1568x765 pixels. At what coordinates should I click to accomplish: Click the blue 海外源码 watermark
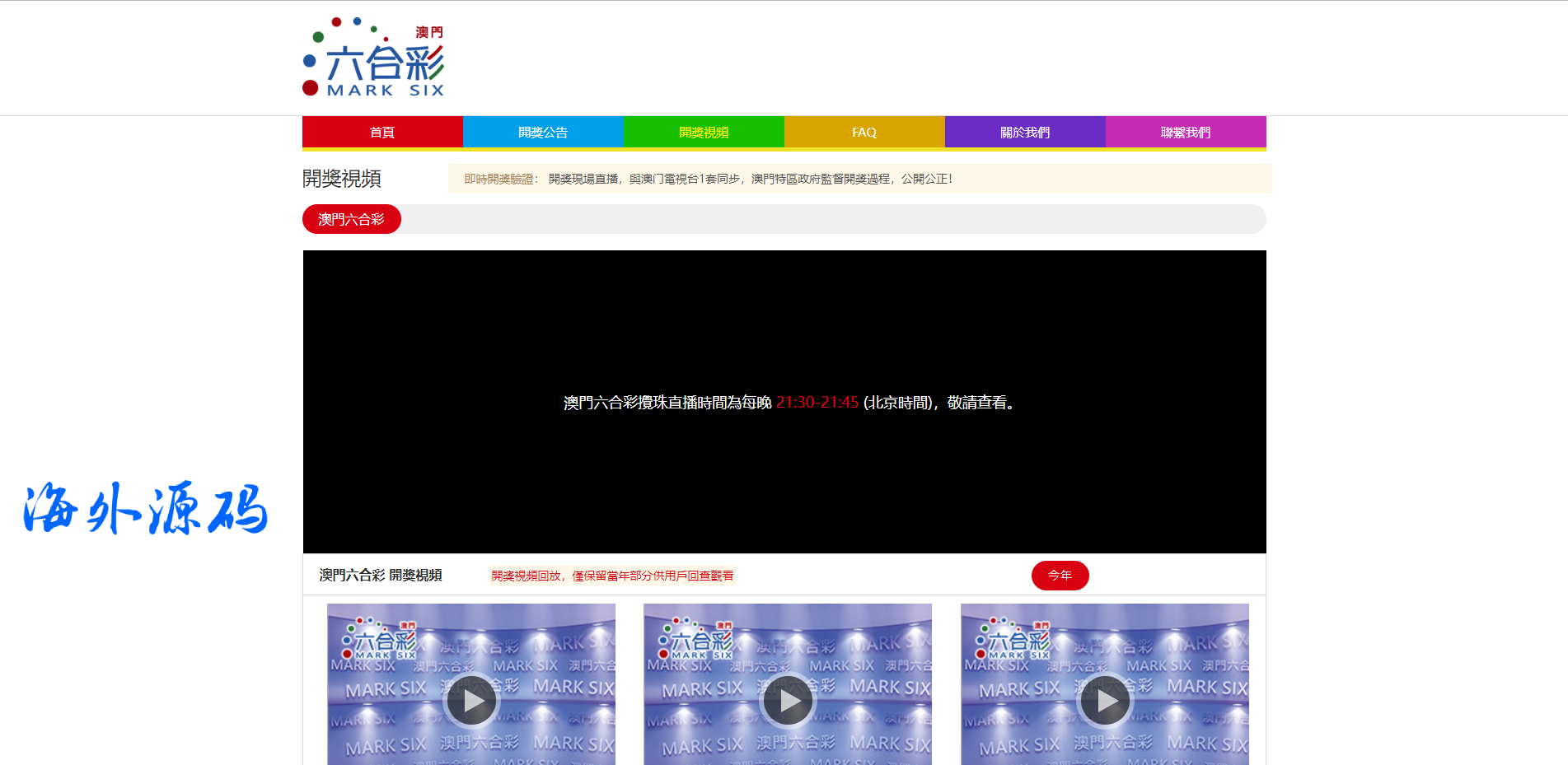click(x=146, y=509)
